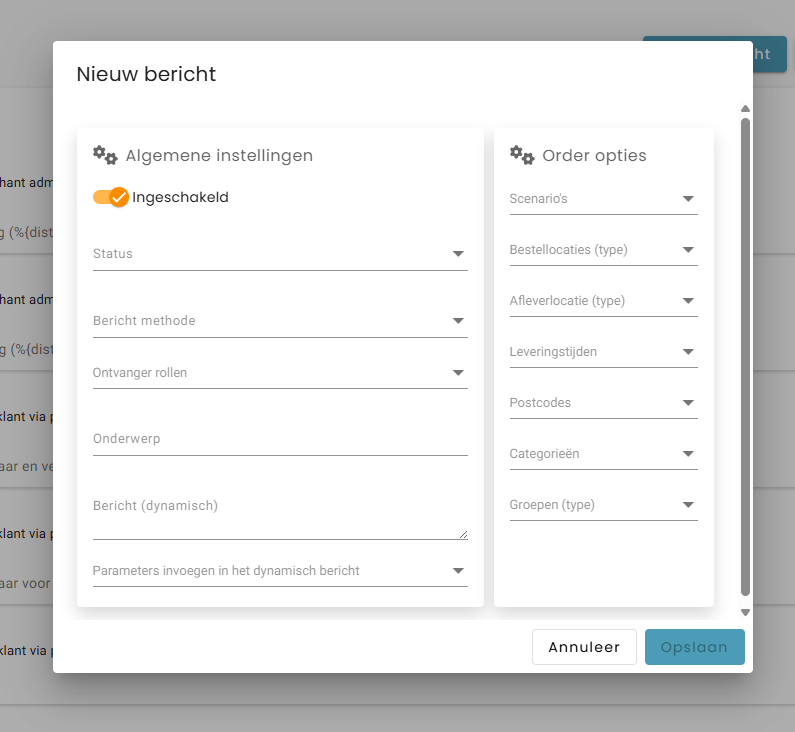795x732 pixels.
Task: Disable the Ingeschakeld toggle switch
Action: pos(111,197)
